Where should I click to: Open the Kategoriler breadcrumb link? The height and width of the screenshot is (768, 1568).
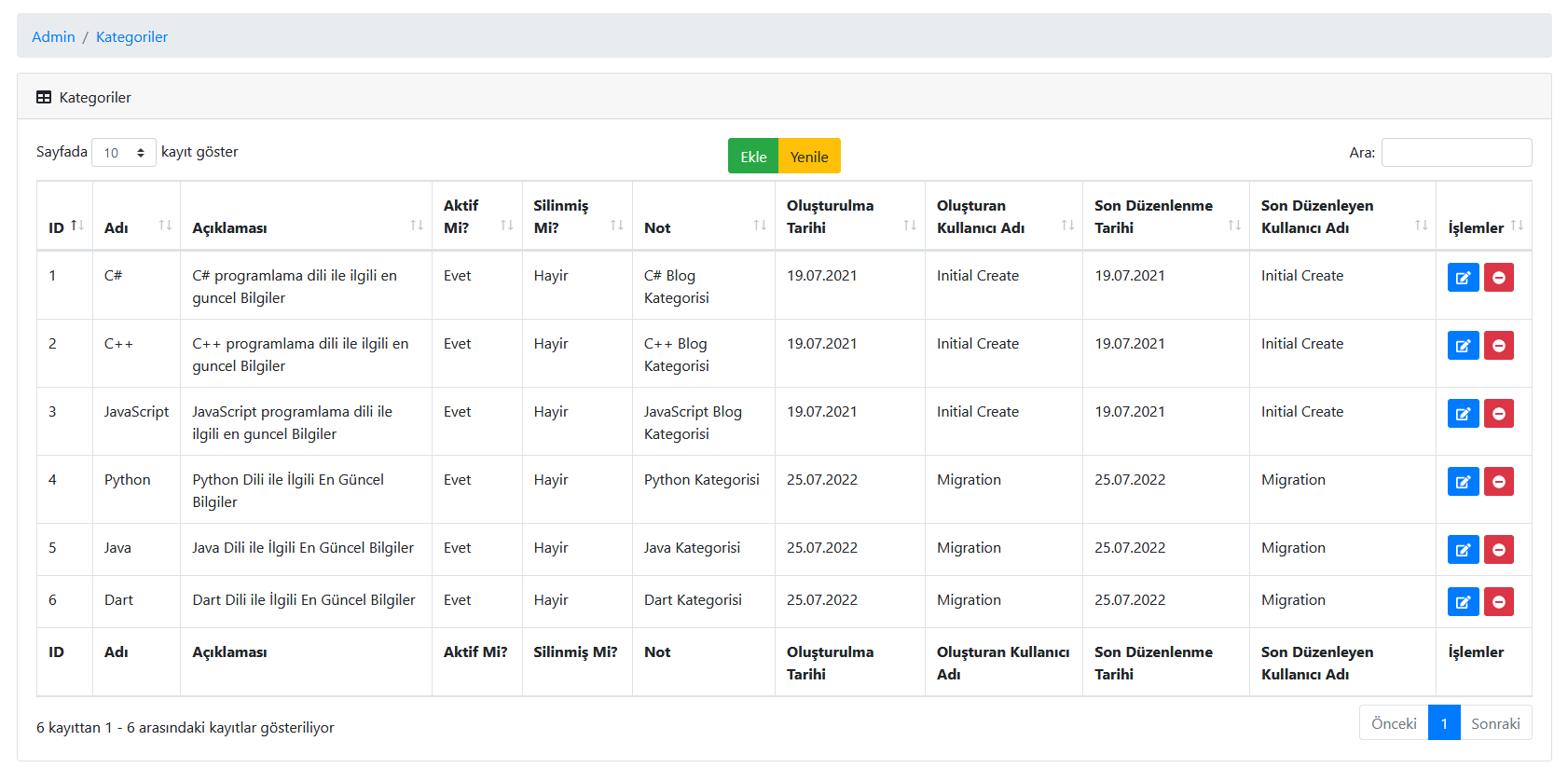pyautogui.click(x=131, y=36)
